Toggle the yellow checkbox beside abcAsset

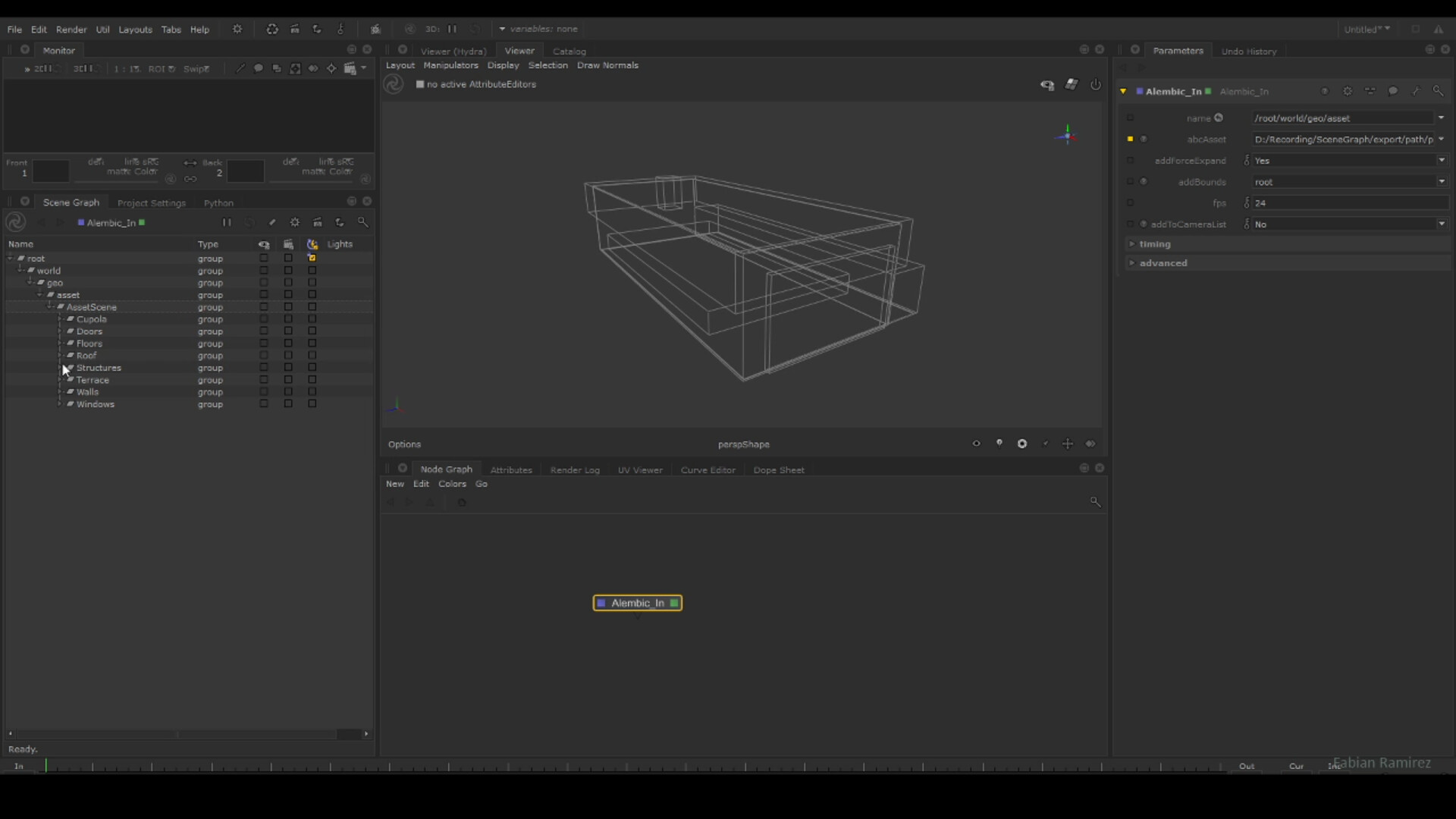pos(1130,140)
